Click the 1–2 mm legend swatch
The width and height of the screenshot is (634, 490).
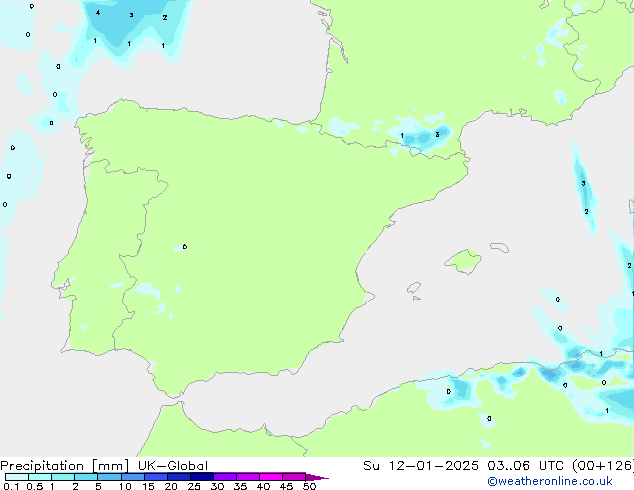[63, 477]
